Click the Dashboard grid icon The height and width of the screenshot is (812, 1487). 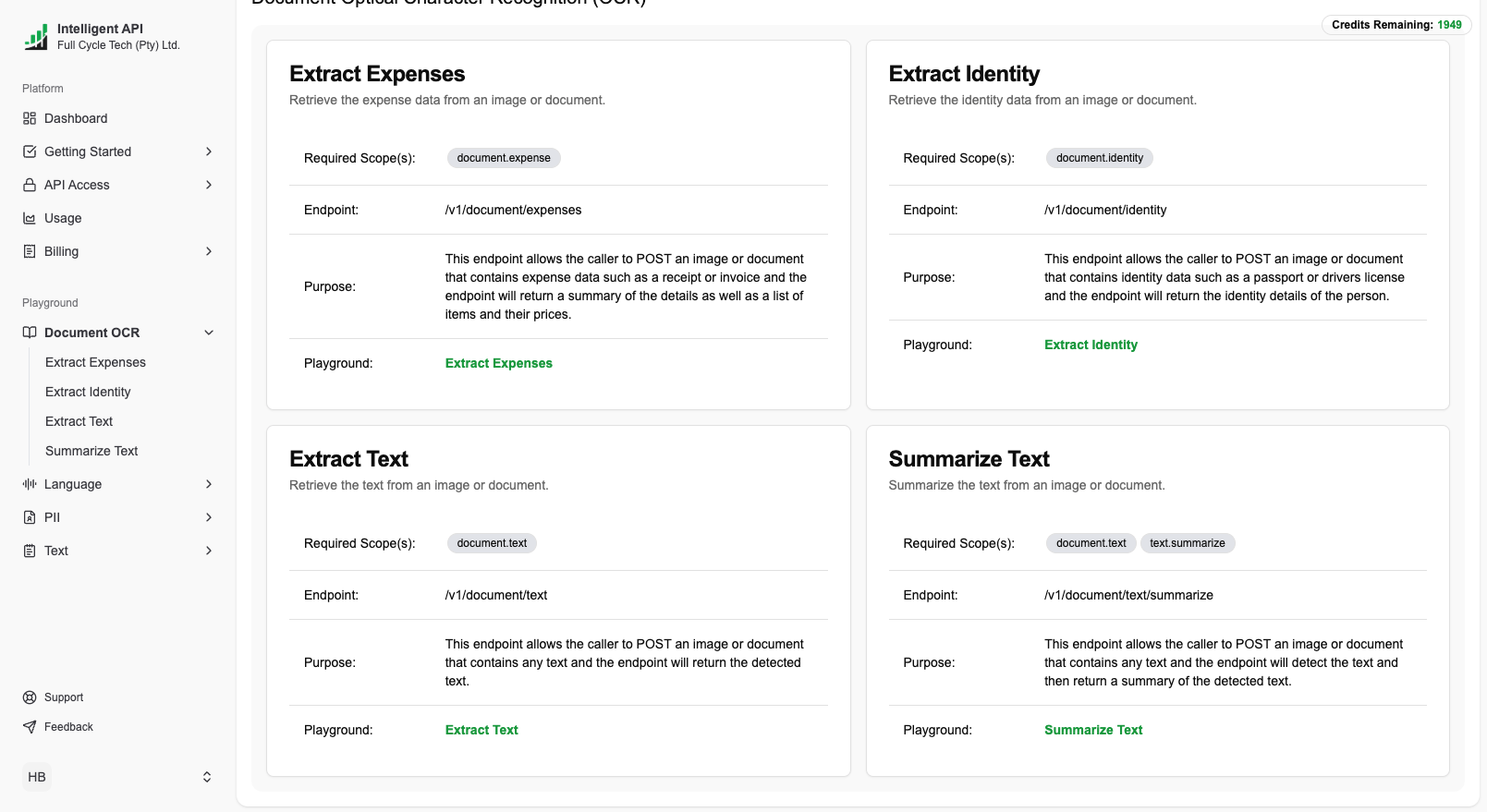(x=30, y=118)
